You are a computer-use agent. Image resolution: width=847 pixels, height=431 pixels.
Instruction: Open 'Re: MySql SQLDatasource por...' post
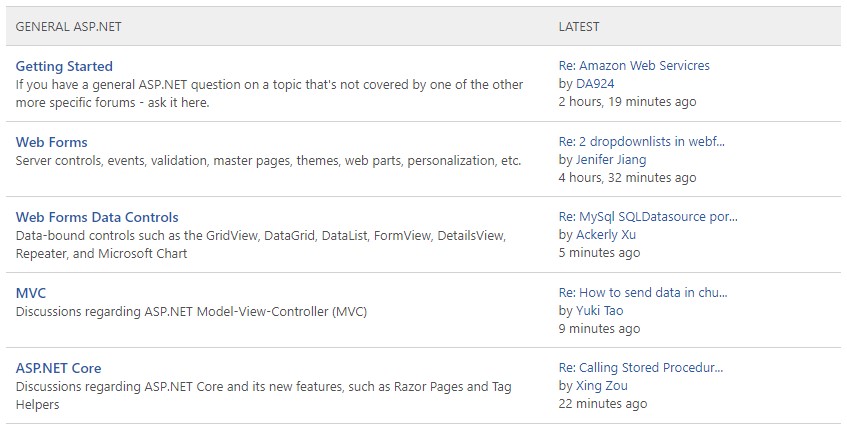648,217
